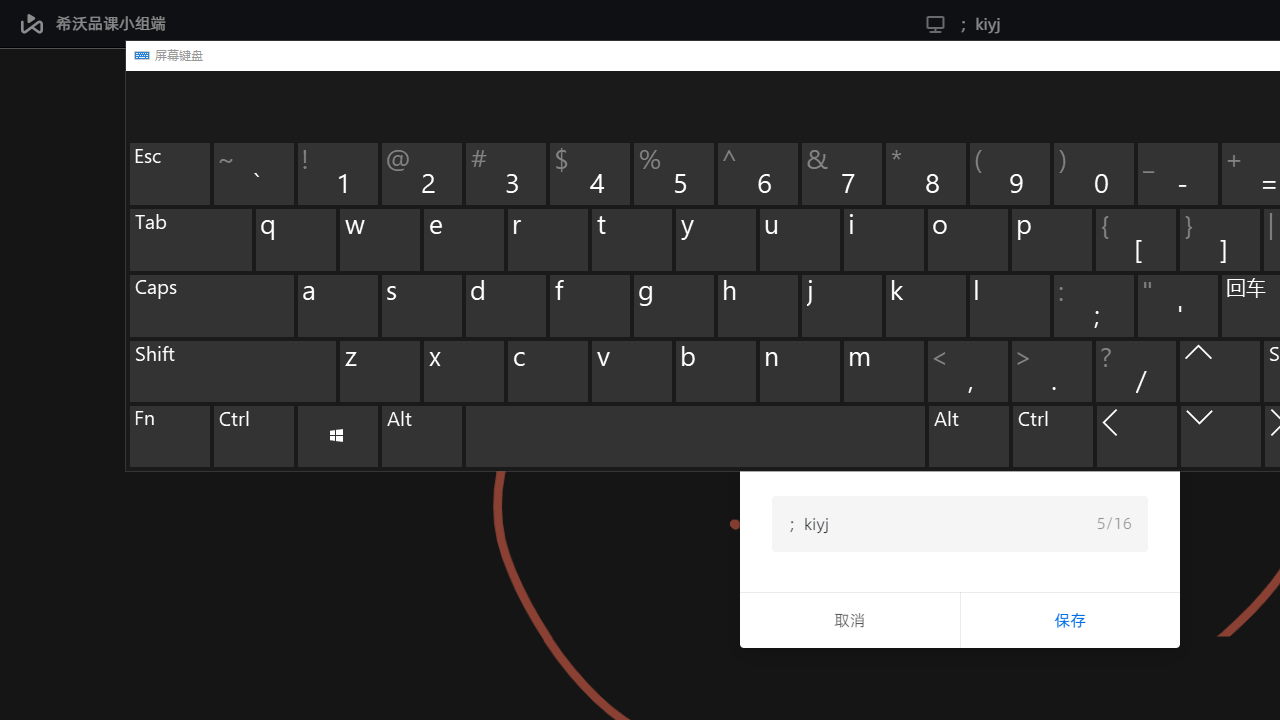Viewport: 1280px width, 720px height.
Task: Toggle the Caps lock key
Action: click(212, 306)
